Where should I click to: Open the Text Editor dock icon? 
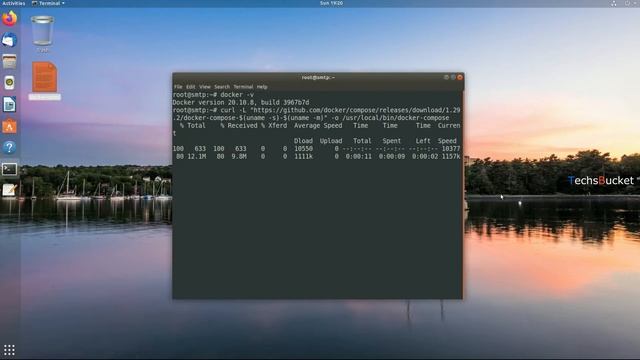pos(9,190)
